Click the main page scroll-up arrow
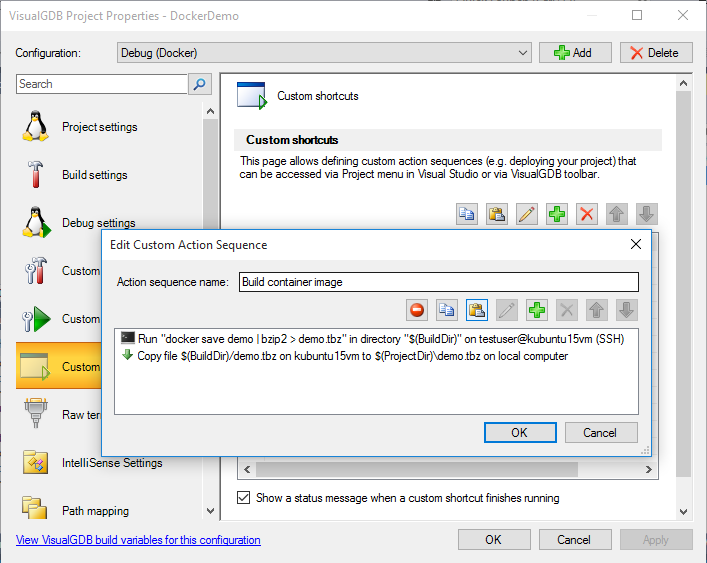This screenshot has width=707, height=563. [684, 83]
